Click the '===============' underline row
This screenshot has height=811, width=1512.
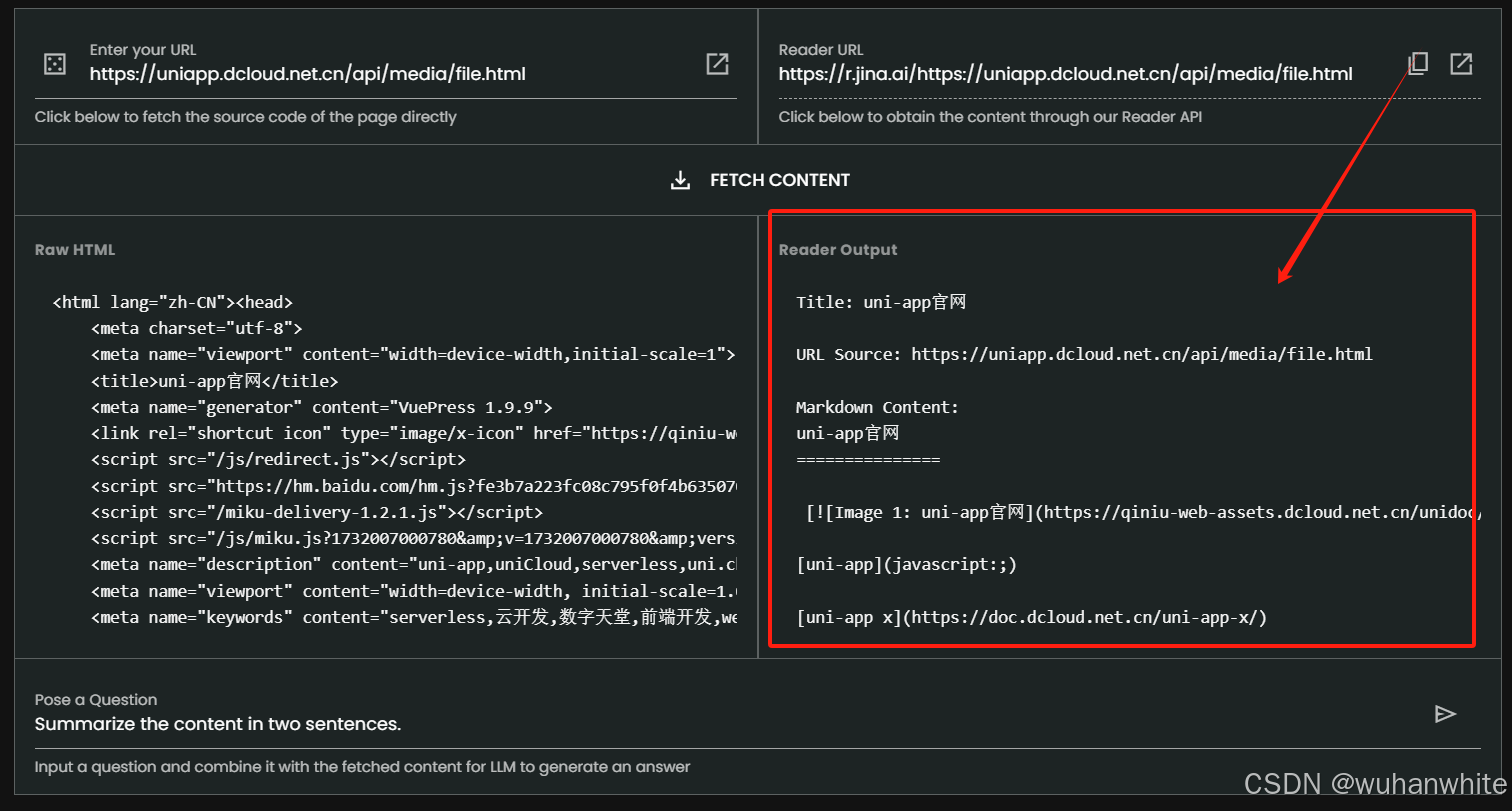[x=868, y=460]
